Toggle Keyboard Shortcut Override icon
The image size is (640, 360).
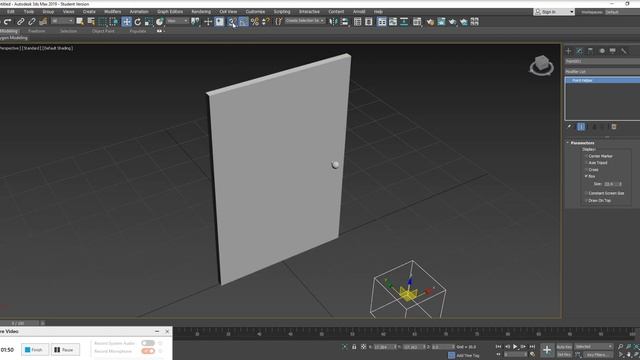(220, 21)
